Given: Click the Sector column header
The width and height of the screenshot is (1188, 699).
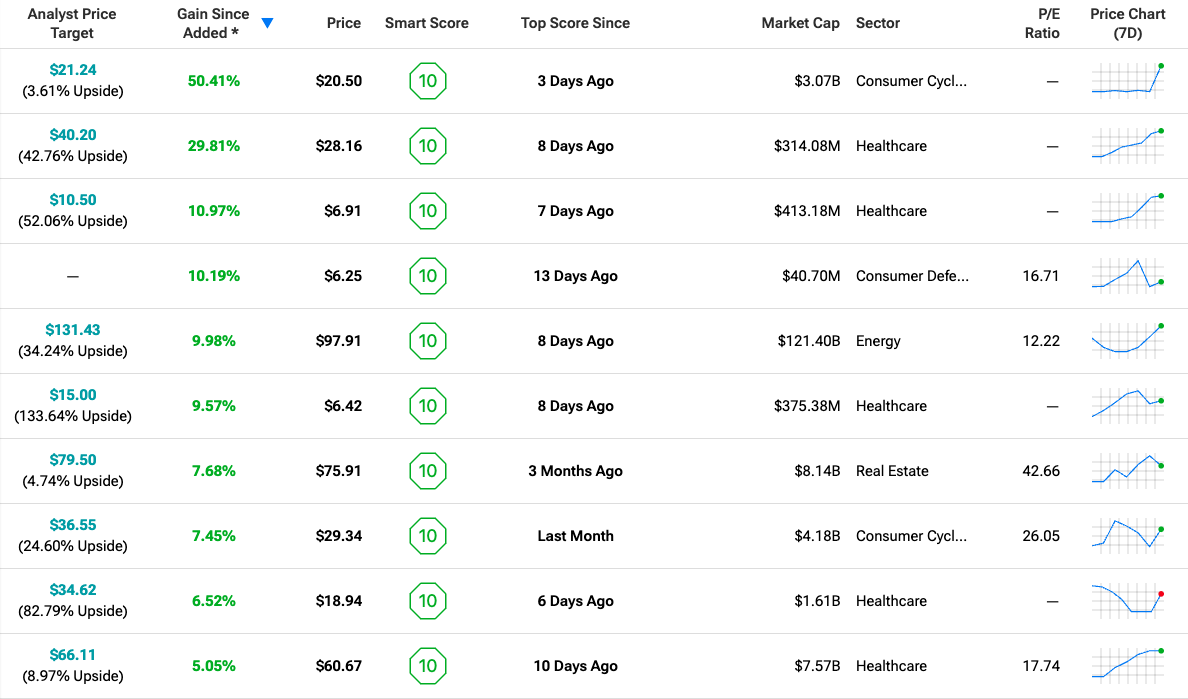Looking at the screenshot, I should tap(878, 23).
